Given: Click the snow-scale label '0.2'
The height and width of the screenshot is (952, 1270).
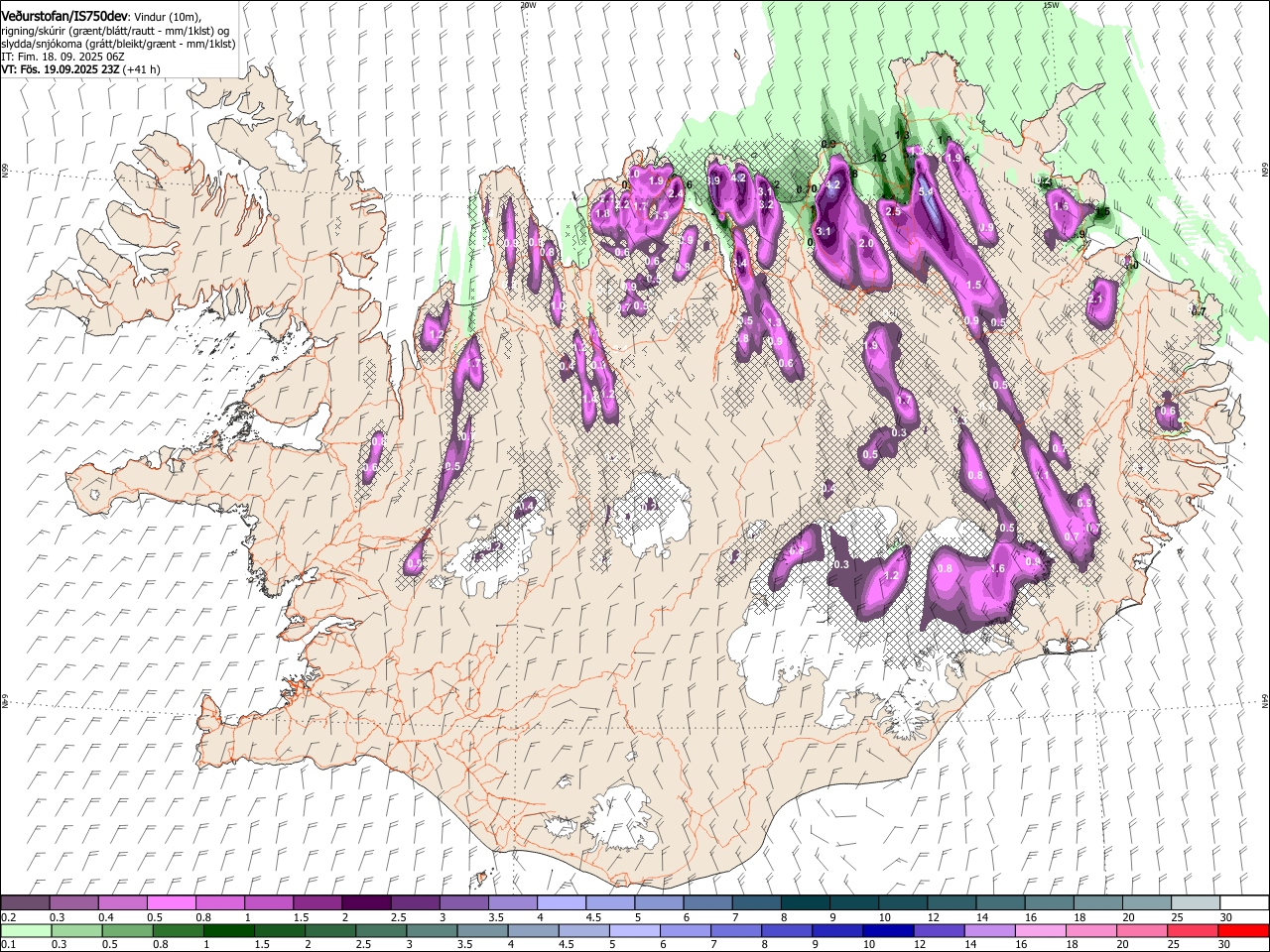Looking at the screenshot, I should click(x=8, y=917).
